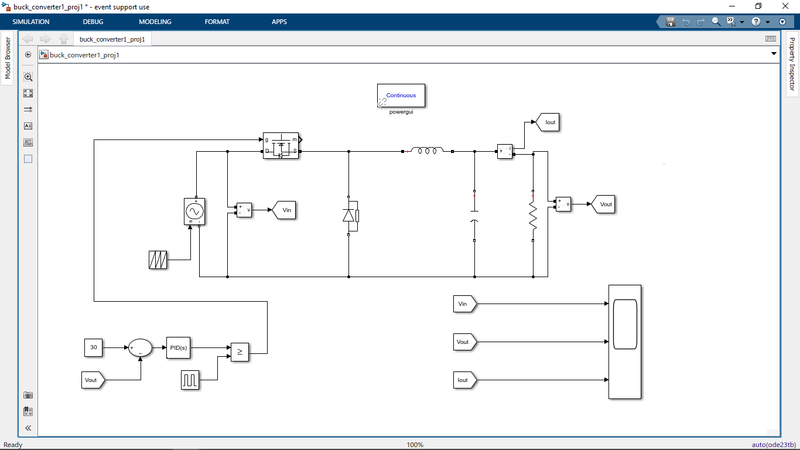Screen dimensions: 800x450
Task: Insert an image using the Image icon
Action: pyautogui.click(x=28, y=142)
